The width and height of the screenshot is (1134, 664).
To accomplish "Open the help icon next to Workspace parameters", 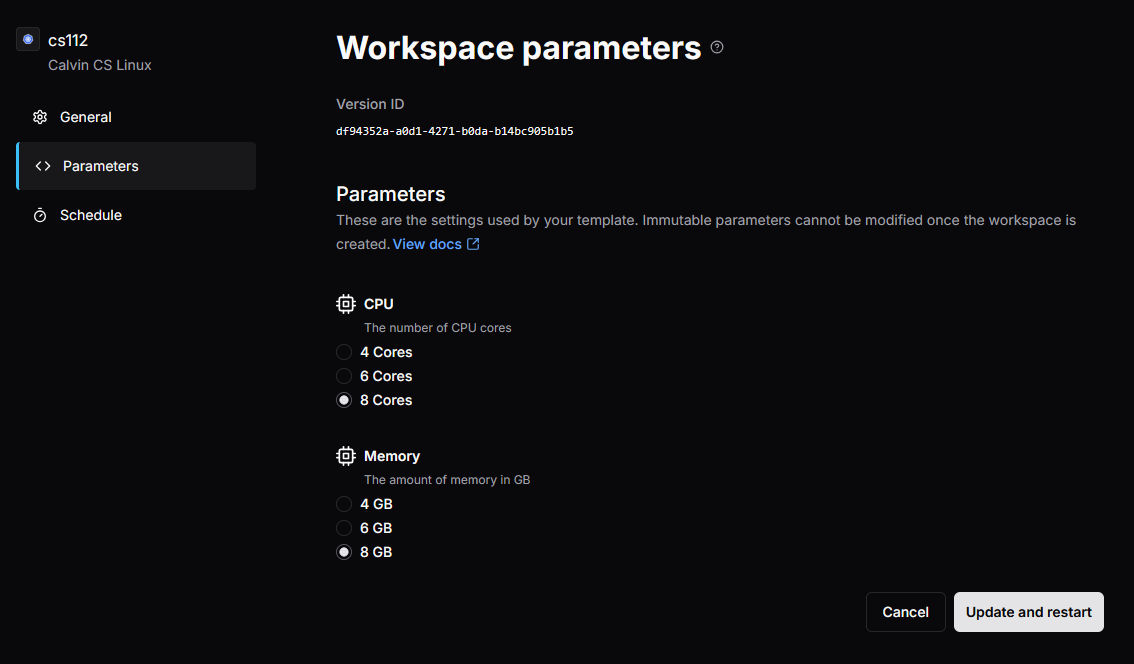I will pyautogui.click(x=717, y=47).
